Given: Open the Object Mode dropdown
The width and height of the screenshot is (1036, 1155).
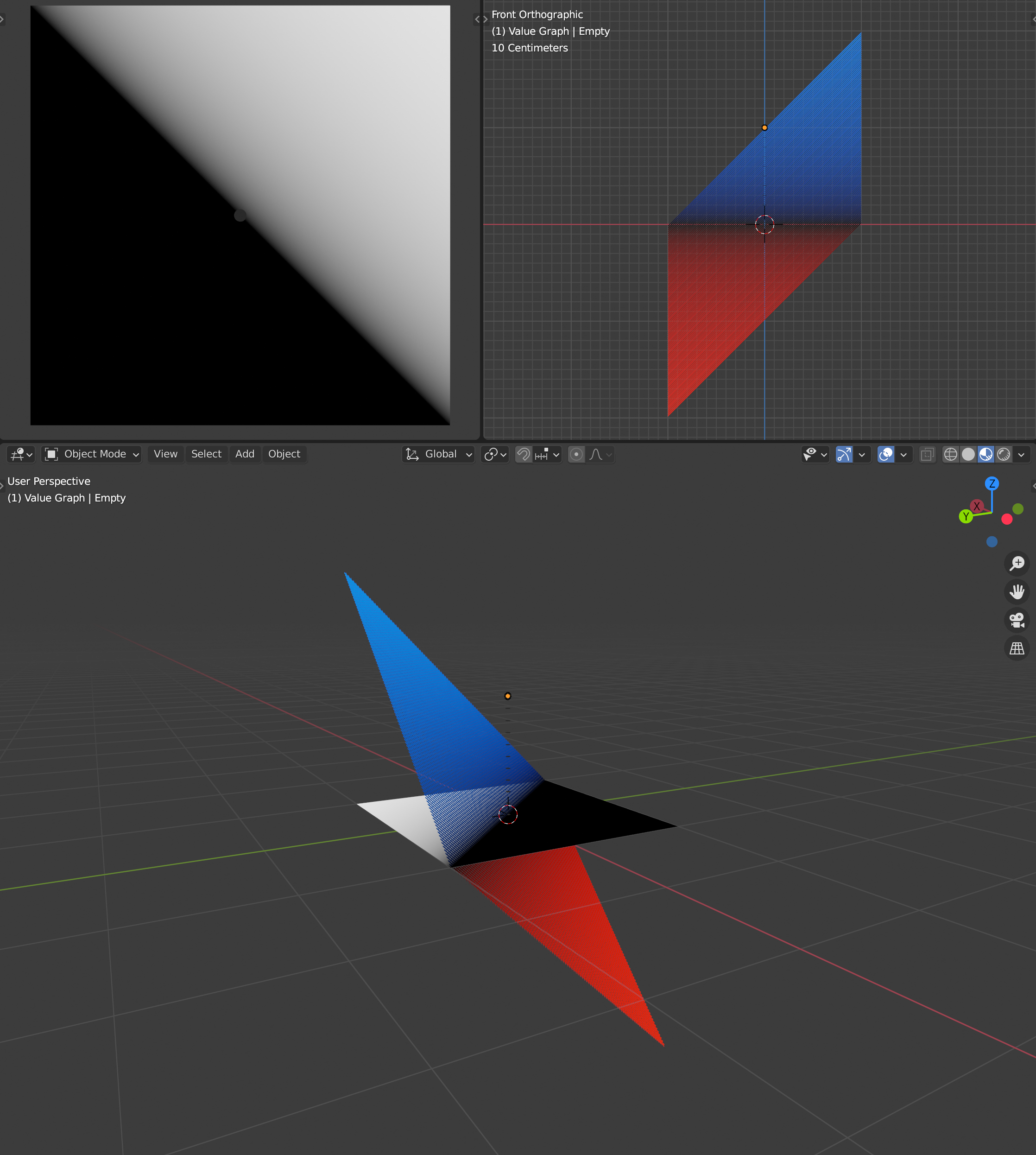Looking at the screenshot, I should (92, 454).
